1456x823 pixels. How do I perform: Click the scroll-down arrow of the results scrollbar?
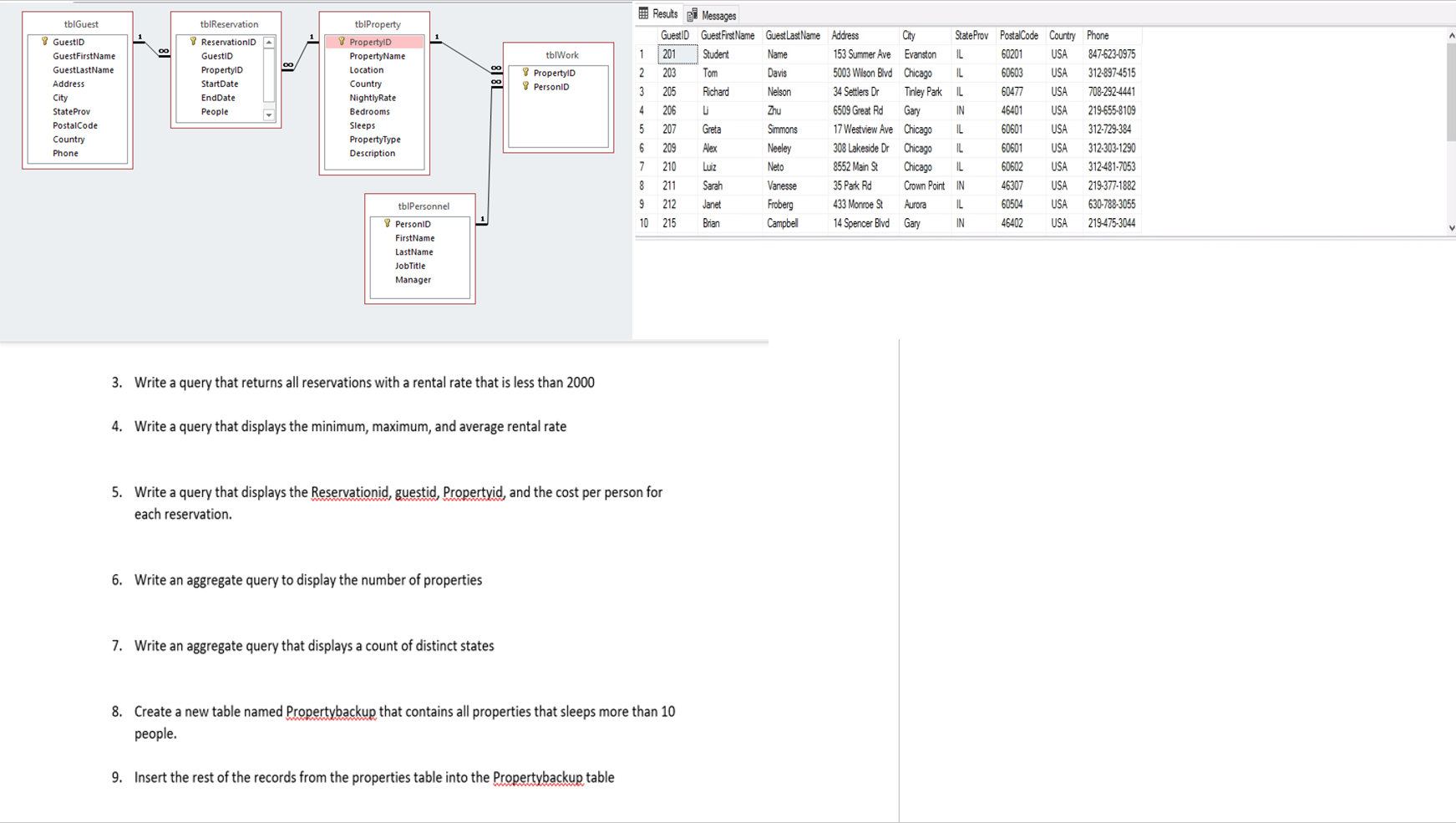point(1451,226)
